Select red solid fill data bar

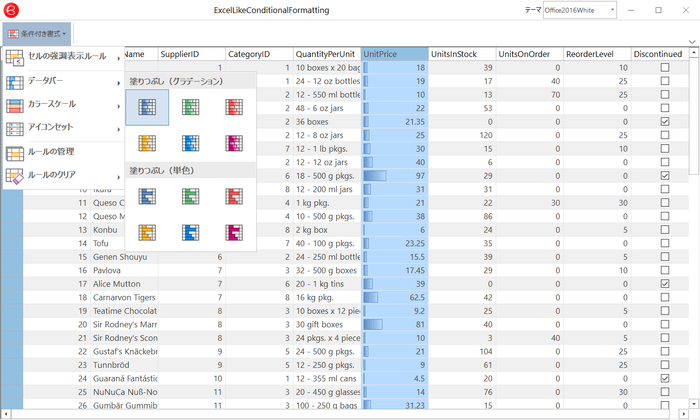(234, 196)
